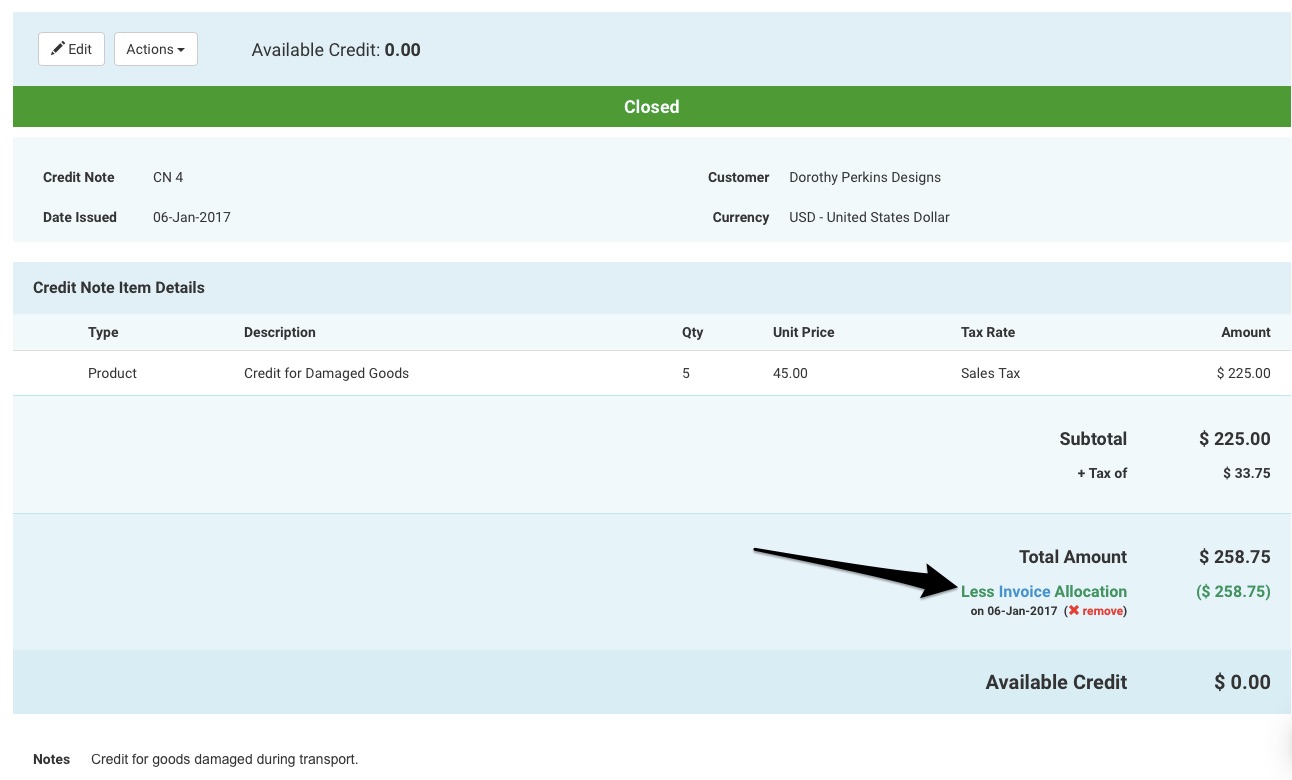The height and width of the screenshot is (780, 1292).
Task: Click the quantity value 5
Action: 686,373
